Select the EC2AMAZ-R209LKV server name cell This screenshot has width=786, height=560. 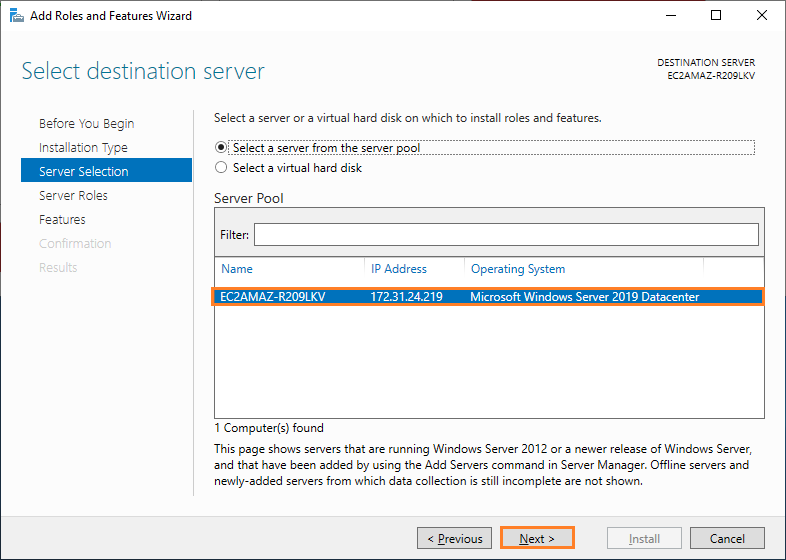(273, 297)
